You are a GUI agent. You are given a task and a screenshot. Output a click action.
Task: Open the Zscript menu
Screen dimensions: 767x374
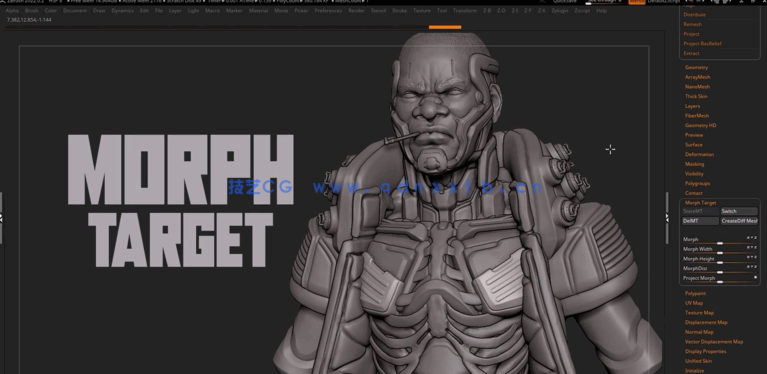coord(582,10)
